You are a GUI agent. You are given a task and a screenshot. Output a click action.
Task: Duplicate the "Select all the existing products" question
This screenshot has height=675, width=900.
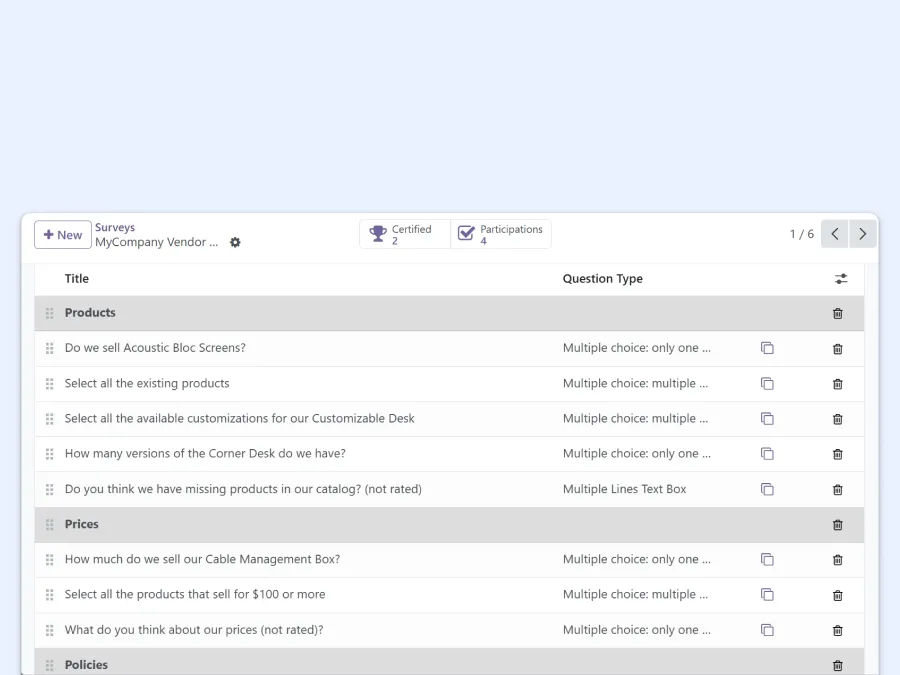pyautogui.click(x=767, y=384)
